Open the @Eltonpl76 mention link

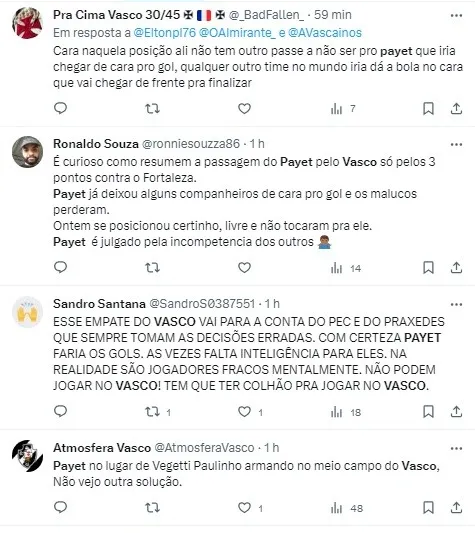pyautogui.click(x=165, y=33)
